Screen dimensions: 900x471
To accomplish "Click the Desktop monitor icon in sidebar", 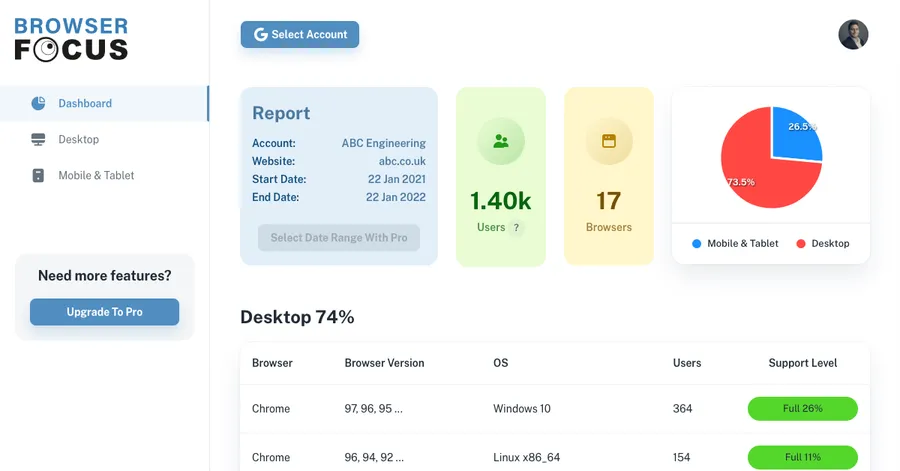I will pos(38,139).
